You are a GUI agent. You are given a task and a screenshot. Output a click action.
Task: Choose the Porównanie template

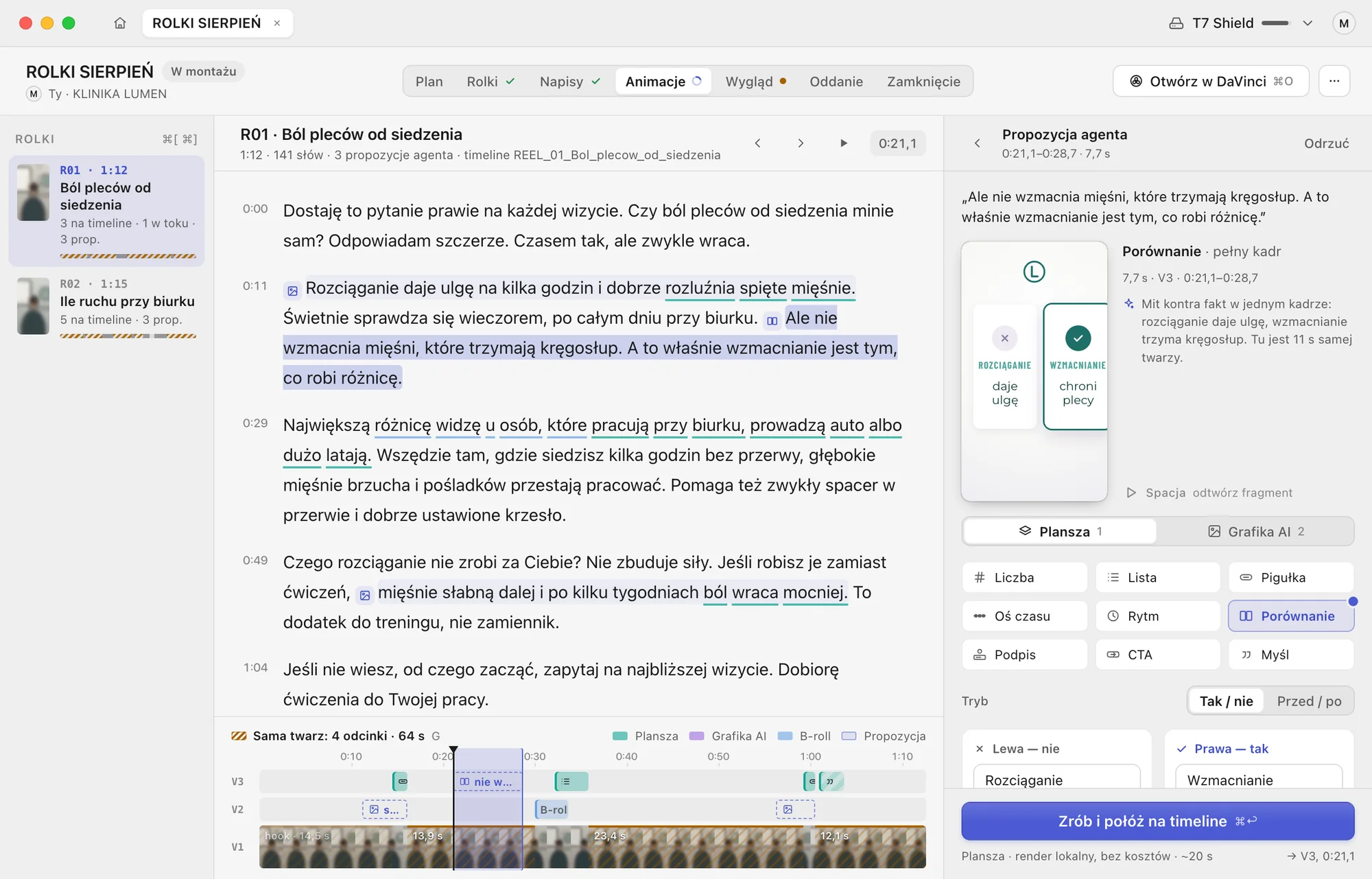click(1290, 616)
